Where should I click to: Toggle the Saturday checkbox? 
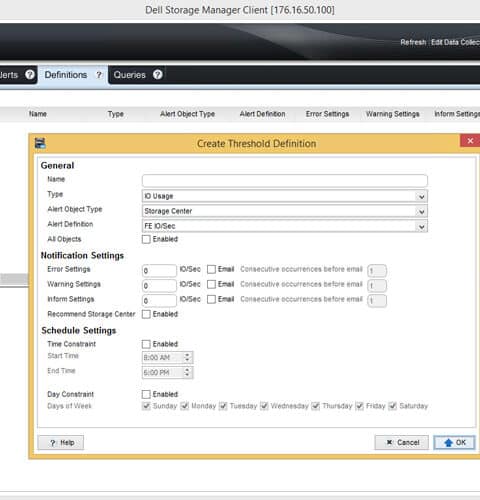coord(393,406)
